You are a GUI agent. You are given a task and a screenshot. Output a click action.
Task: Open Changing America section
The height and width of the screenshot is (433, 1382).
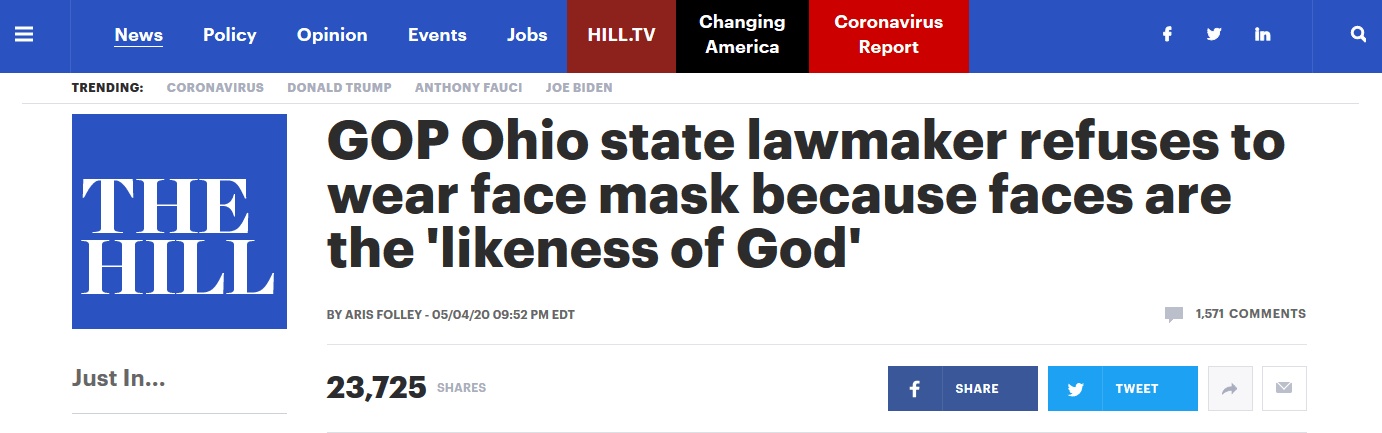pyautogui.click(x=742, y=35)
